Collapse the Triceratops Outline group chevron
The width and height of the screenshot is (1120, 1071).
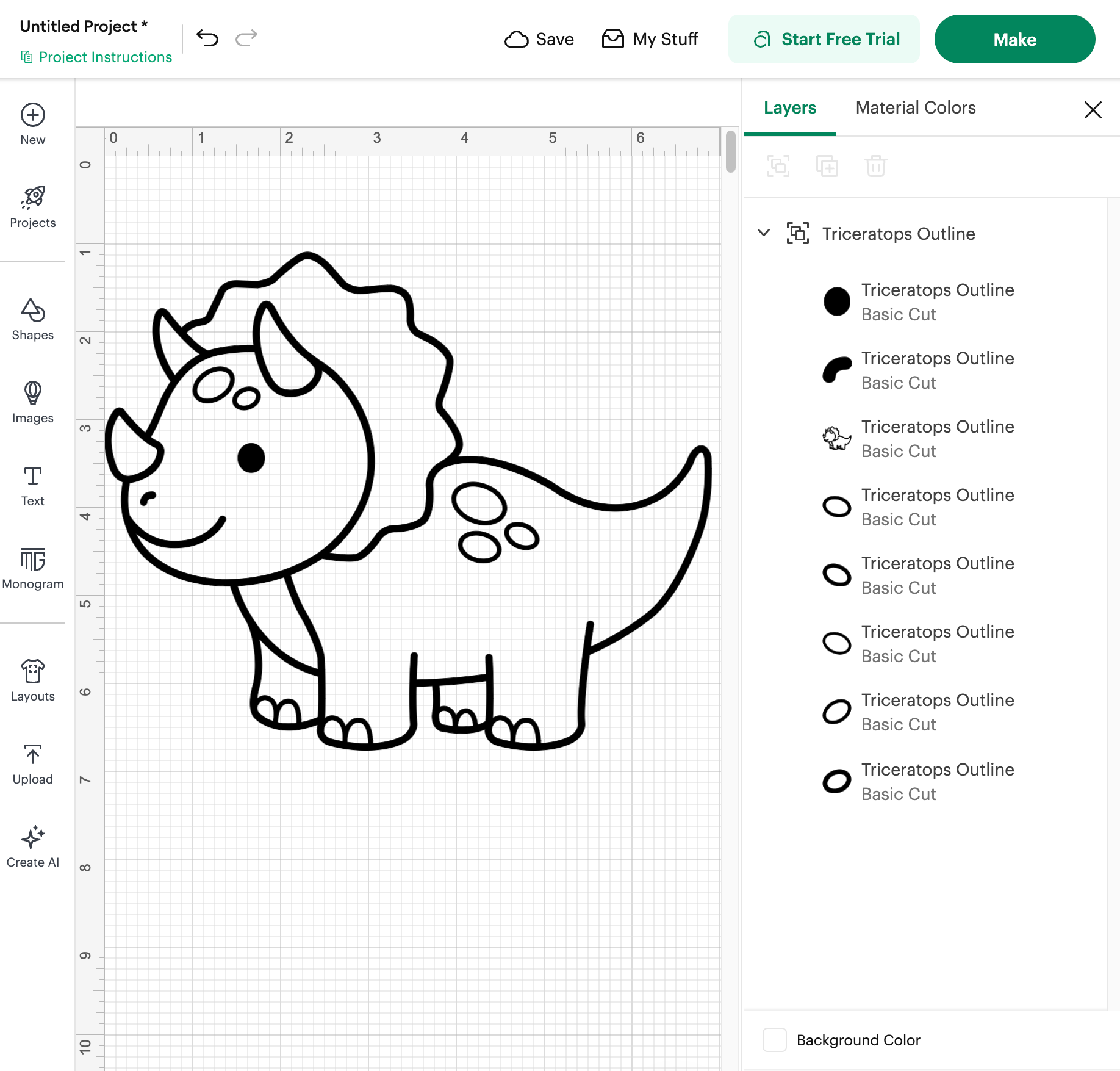[764, 233]
